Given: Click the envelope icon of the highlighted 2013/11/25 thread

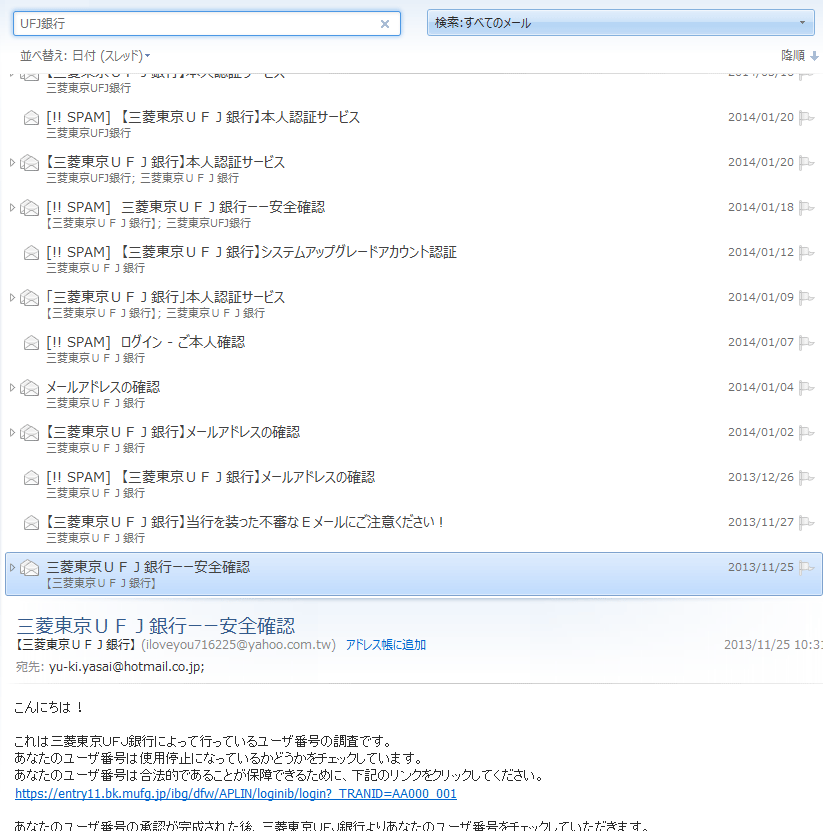Looking at the screenshot, I should point(30,568).
